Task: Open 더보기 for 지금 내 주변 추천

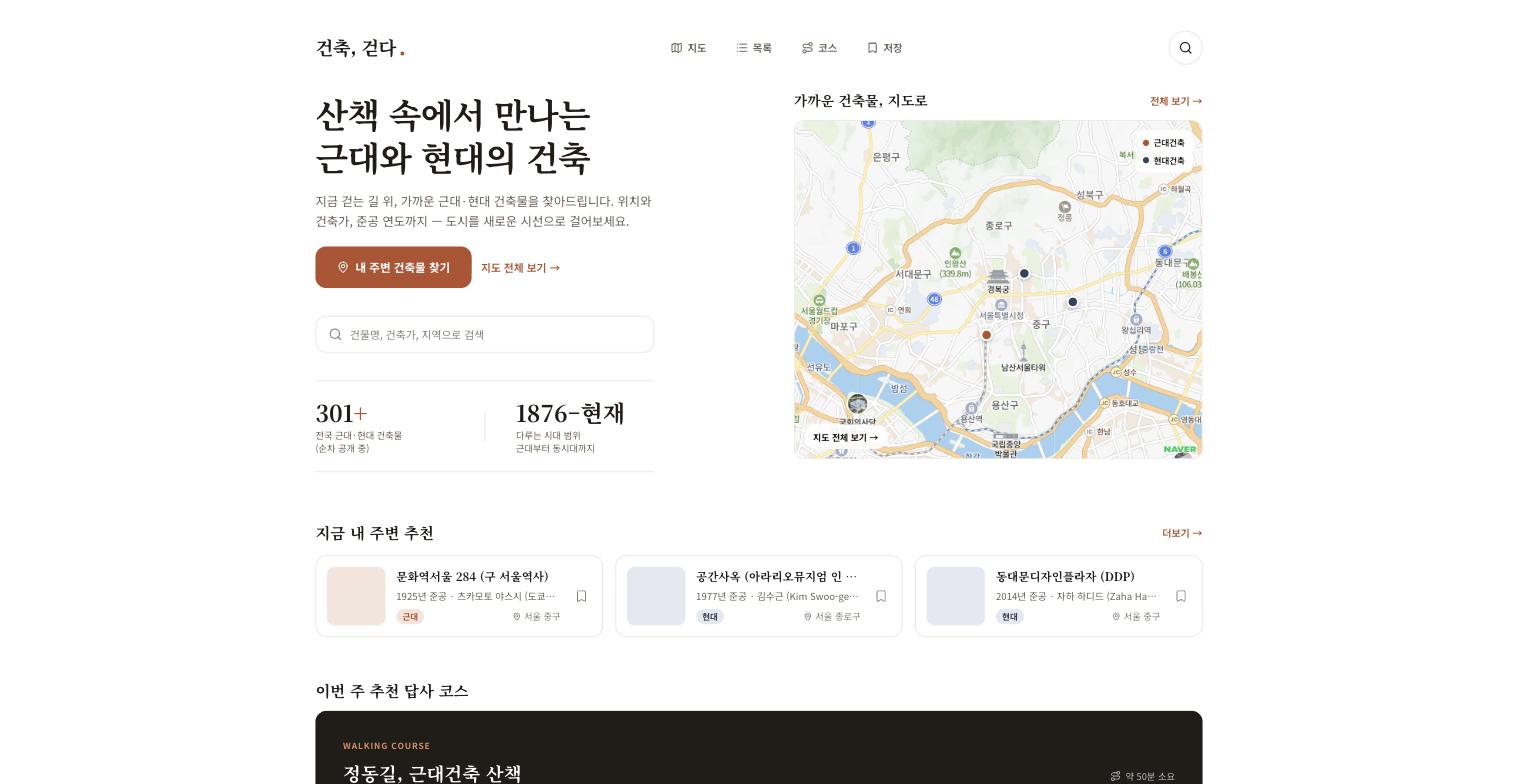Action: (x=1182, y=533)
